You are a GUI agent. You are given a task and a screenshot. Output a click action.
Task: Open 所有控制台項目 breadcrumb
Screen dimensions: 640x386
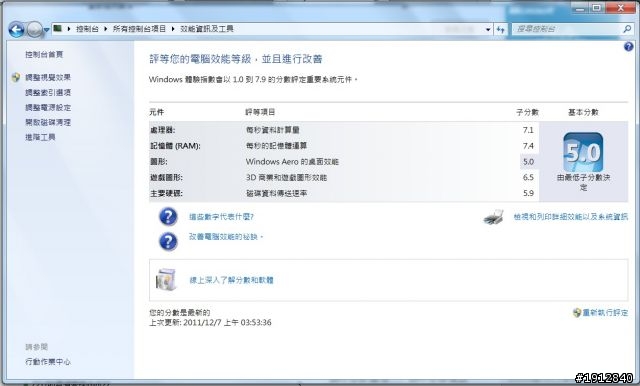pos(139,29)
